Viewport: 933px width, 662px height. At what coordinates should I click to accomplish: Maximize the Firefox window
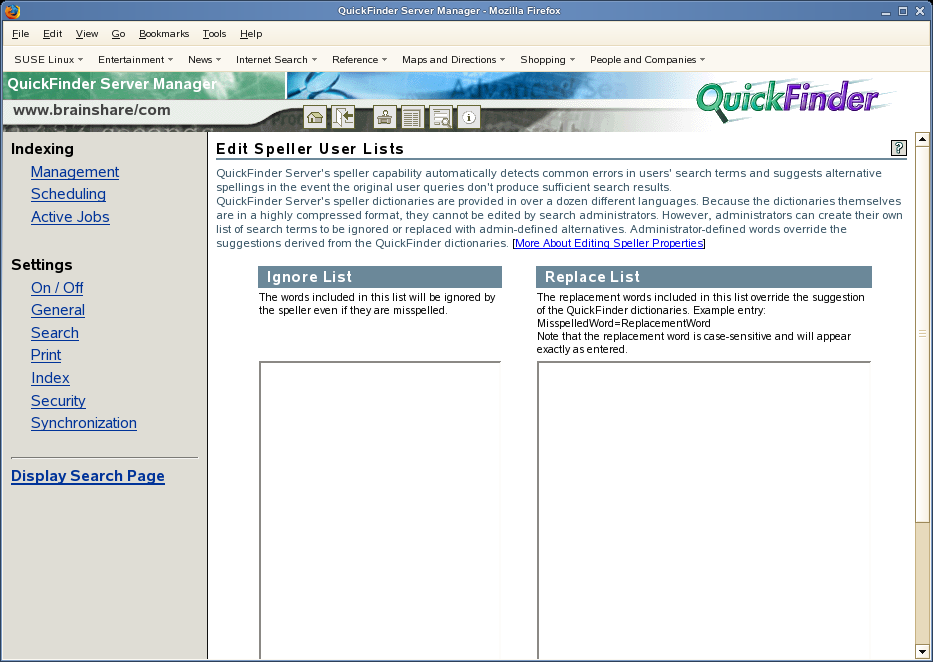903,11
